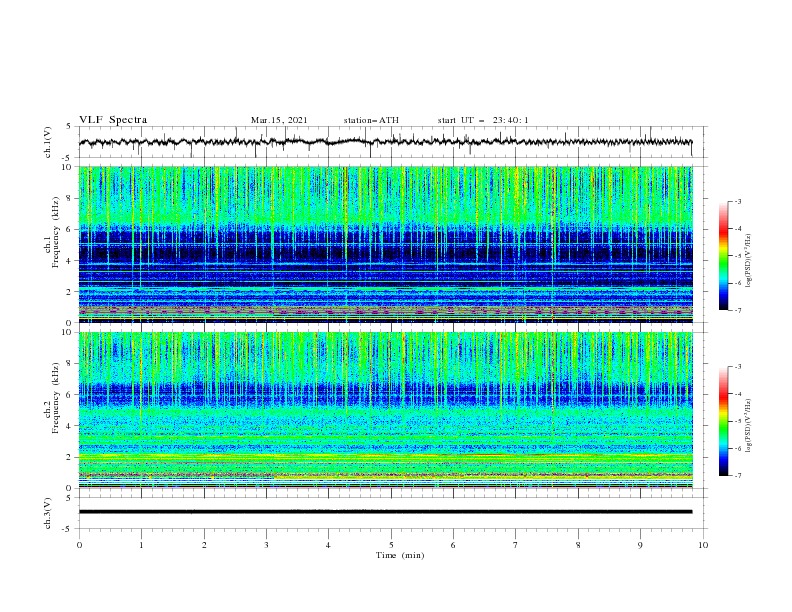Image resolution: width=792 pixels, height=612 pixels.
Task: Click the "4" kHz tick of the ch.2 spectrogram
Action: pos(71,426)
